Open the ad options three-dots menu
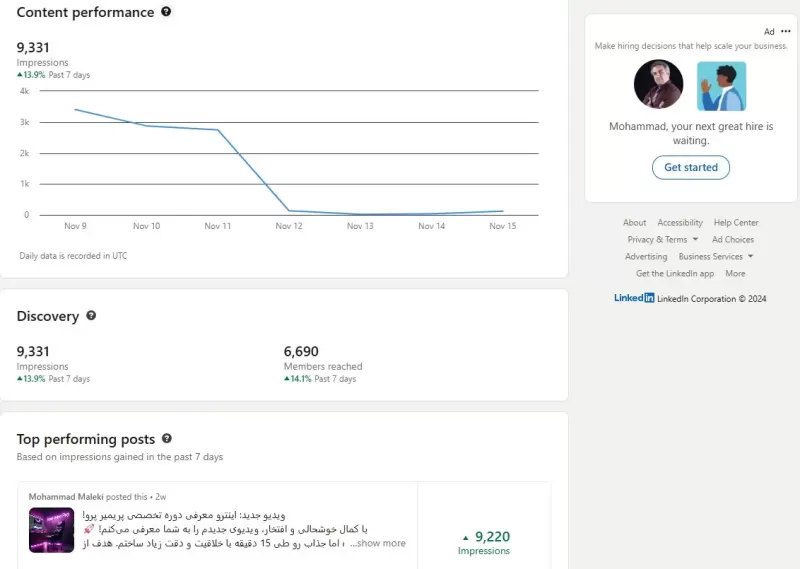The image size is (800, 569). click(x=786, y=31)
